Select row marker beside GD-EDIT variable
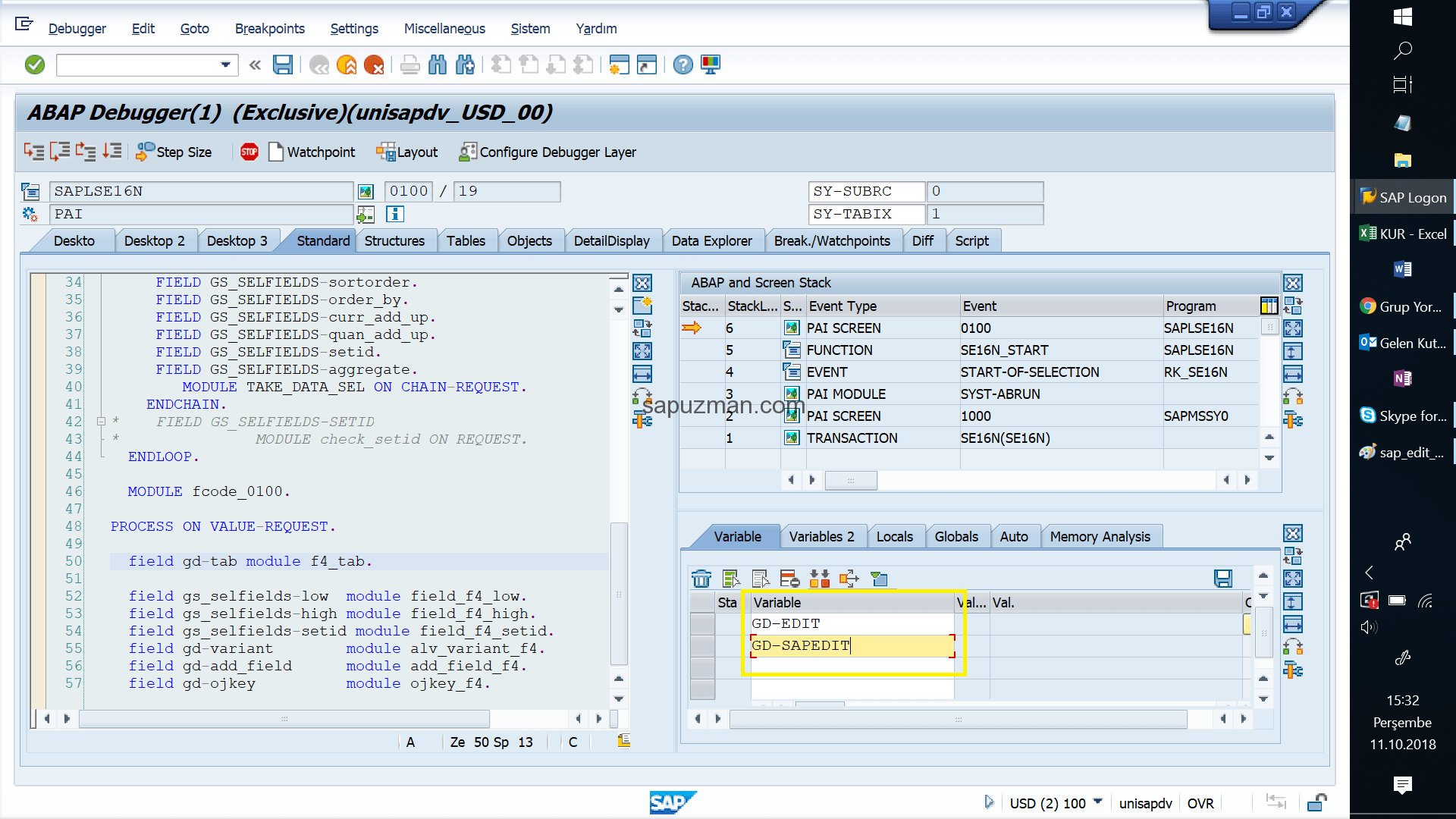This screenshot has height=819, width=1456. tap(703, 623)
